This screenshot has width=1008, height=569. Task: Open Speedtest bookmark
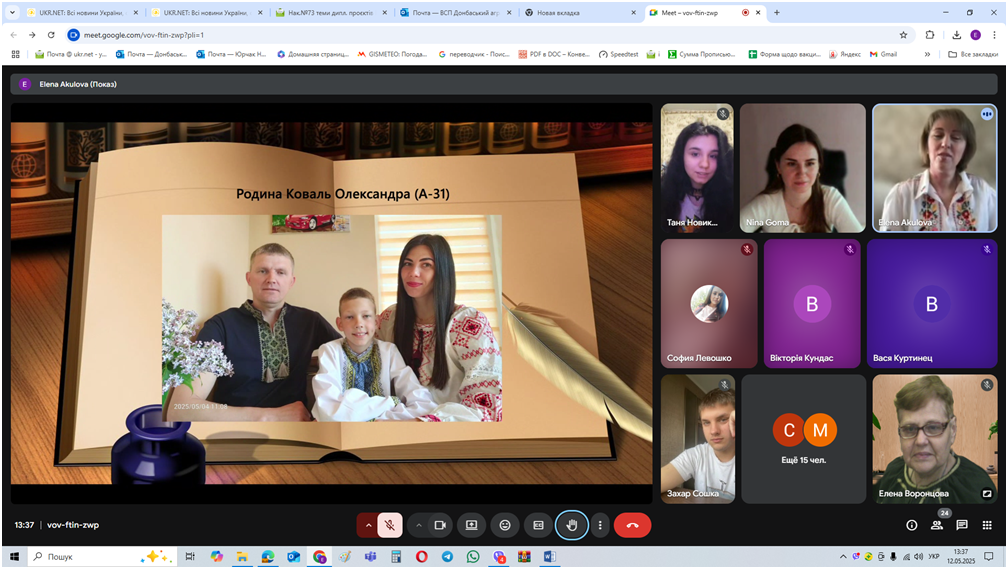point(618,54)
